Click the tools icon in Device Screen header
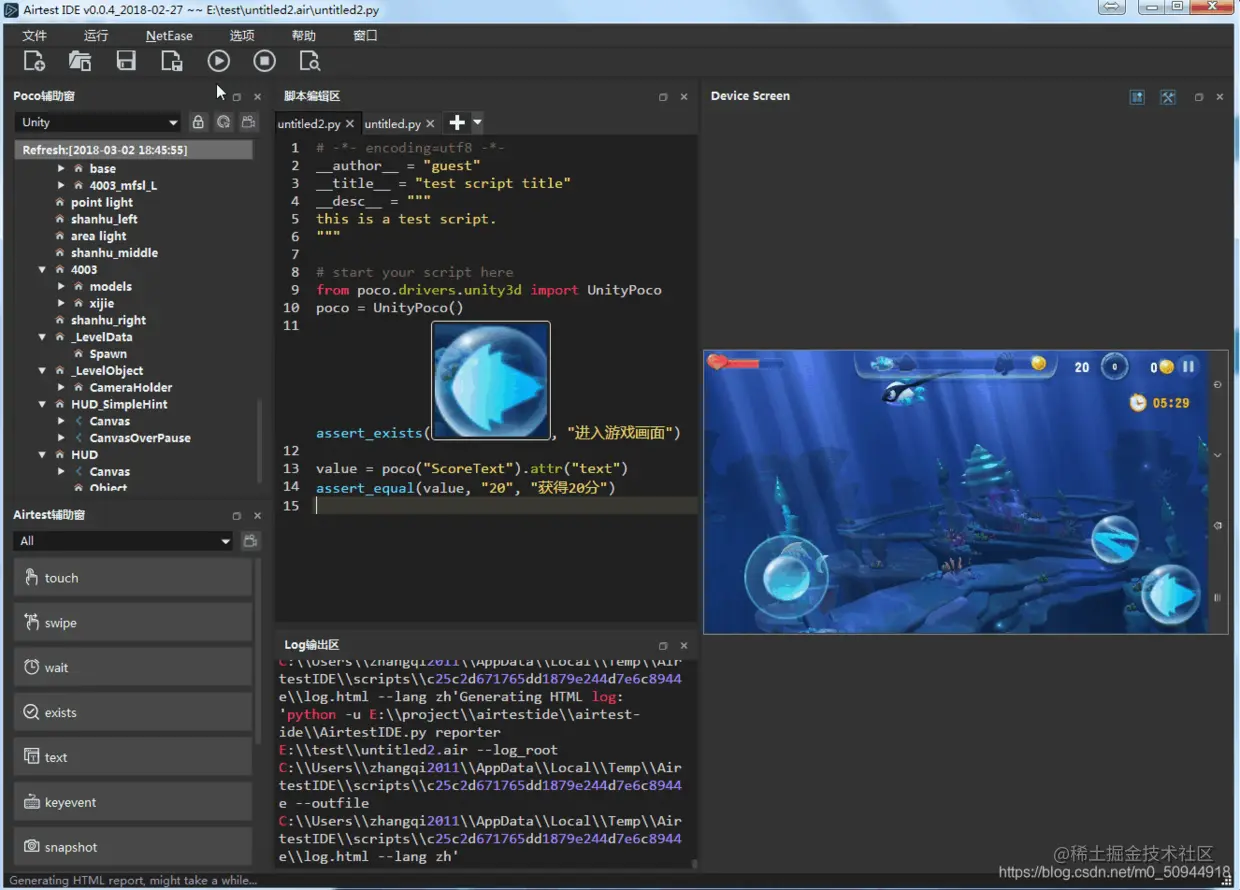 pos(1167,97)
